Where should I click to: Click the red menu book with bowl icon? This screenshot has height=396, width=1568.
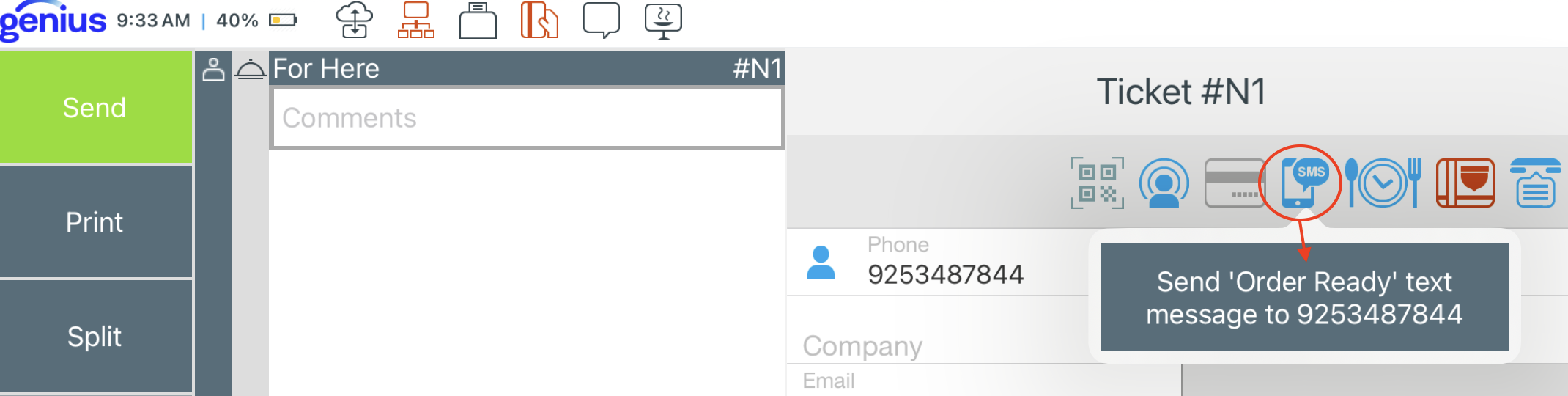pyautogui.click(x=1465, y=183)
